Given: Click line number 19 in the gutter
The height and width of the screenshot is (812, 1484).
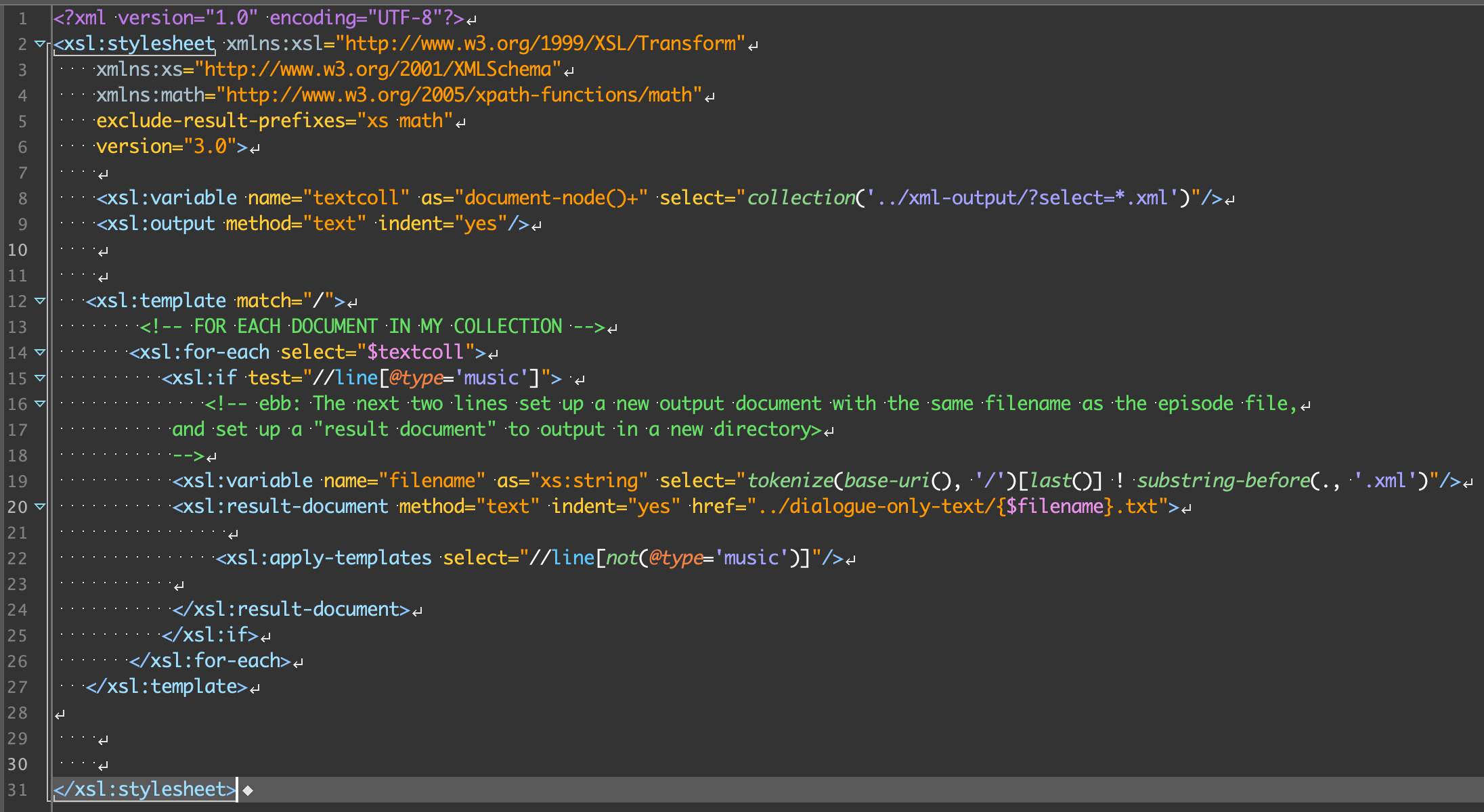Looking at the screenshot, I should pyautogui.click(x=18, y=481).
